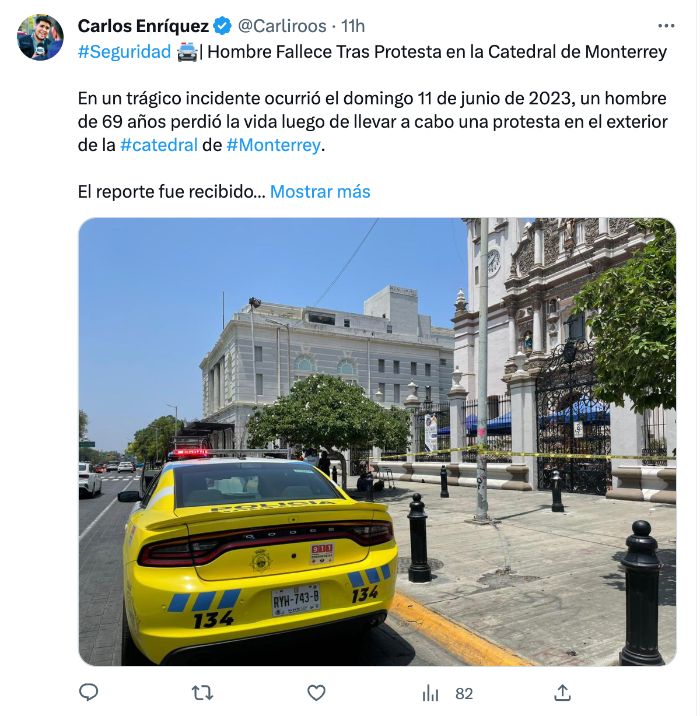Open the reply comment icon
The width and height of the screenshot is (700, 716).
tap(89, 693)
